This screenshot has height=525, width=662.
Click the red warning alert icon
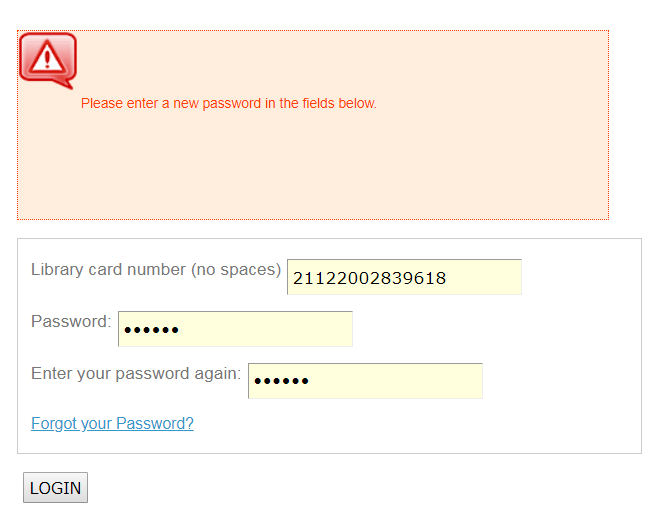pyautogui.click(x=48, y=61)
